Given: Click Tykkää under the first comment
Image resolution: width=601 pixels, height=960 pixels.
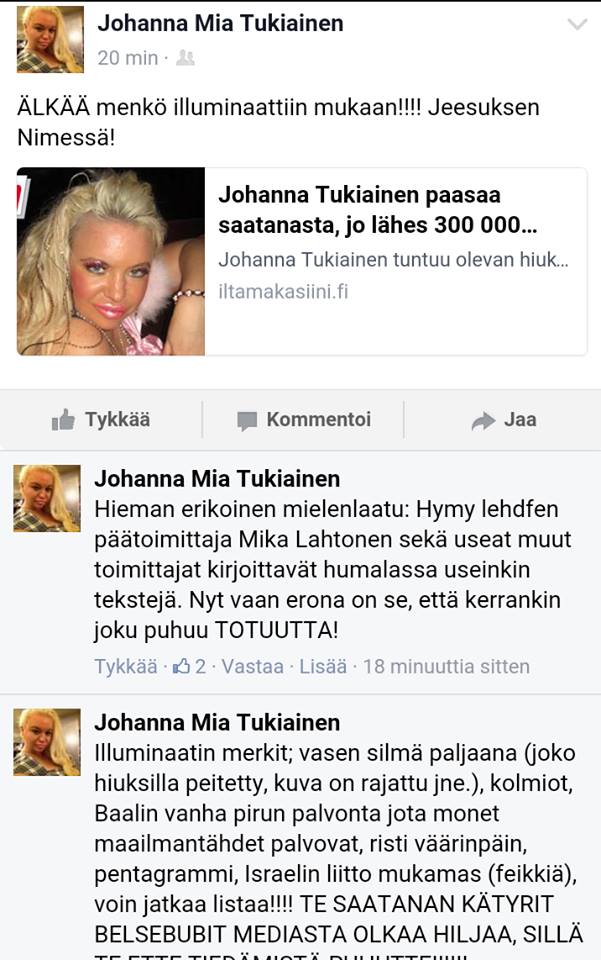Looking at the screenshot, I should 125,666.
